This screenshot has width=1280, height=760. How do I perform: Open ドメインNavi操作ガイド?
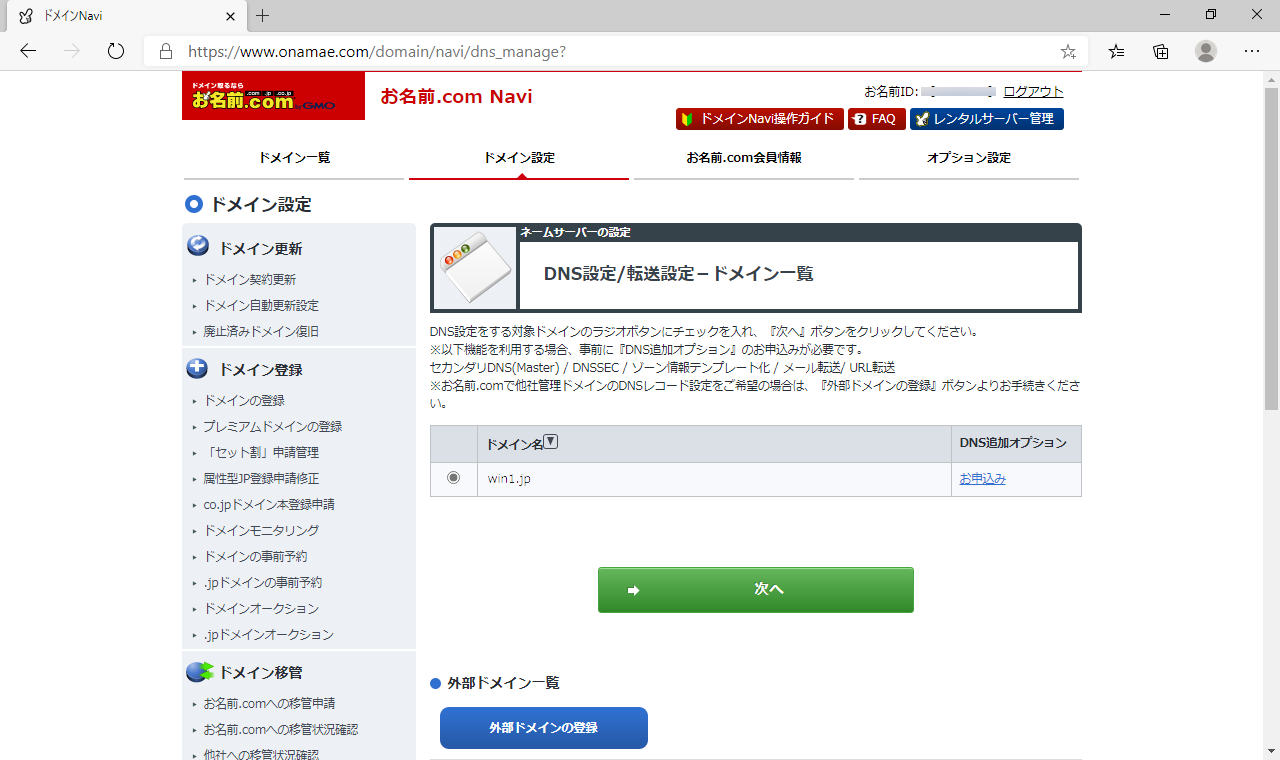[760, 119]
